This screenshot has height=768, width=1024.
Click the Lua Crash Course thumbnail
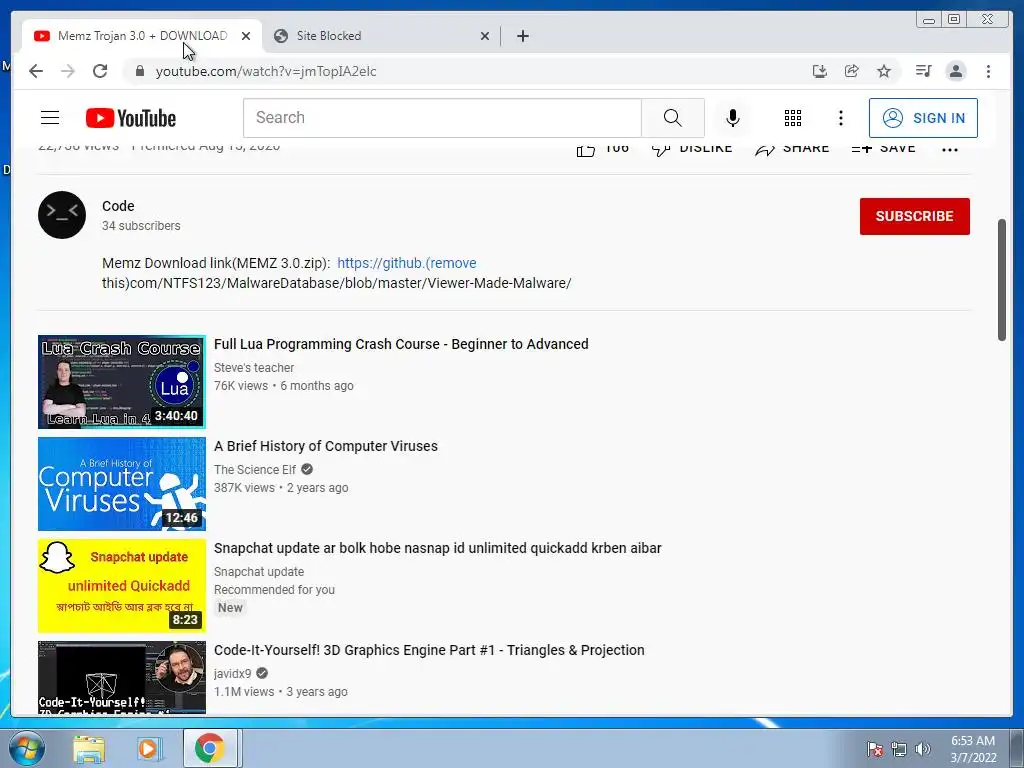click(x=121, y=382)
